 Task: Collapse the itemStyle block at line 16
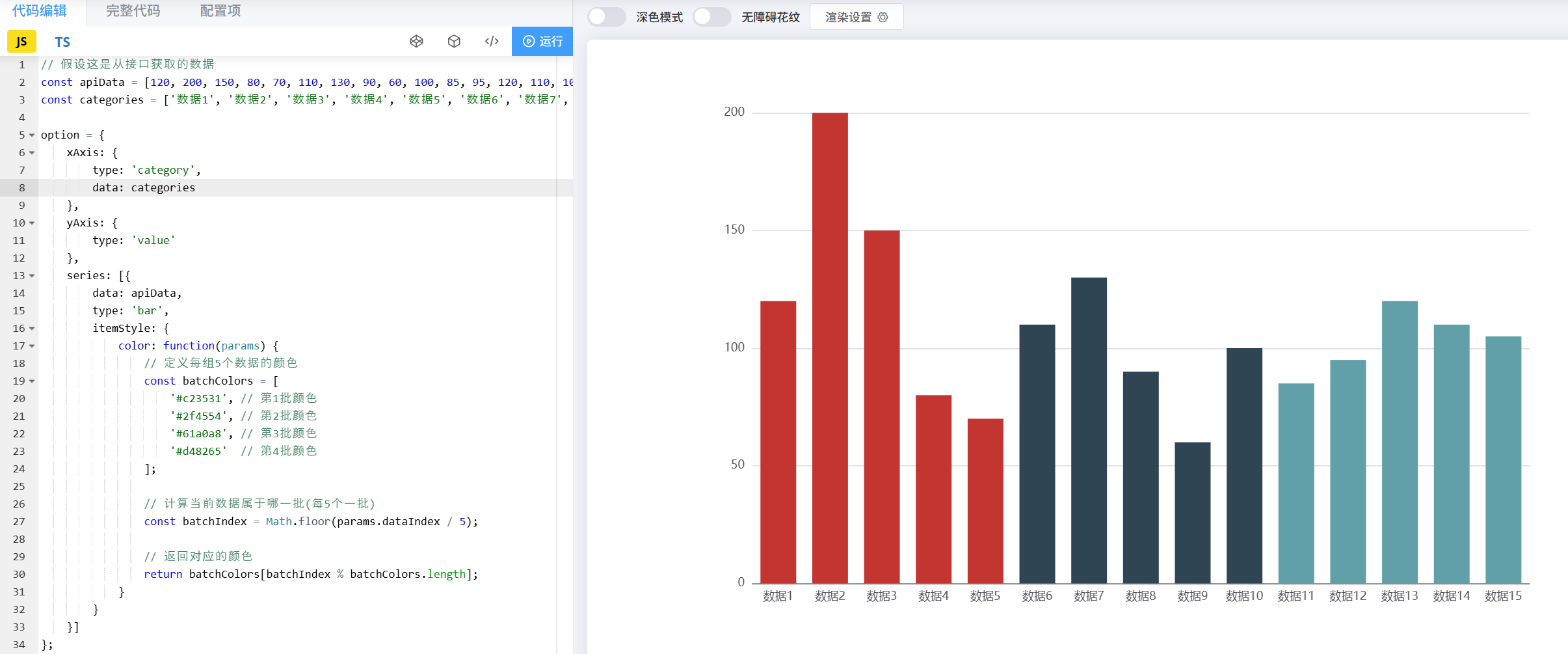32,329
